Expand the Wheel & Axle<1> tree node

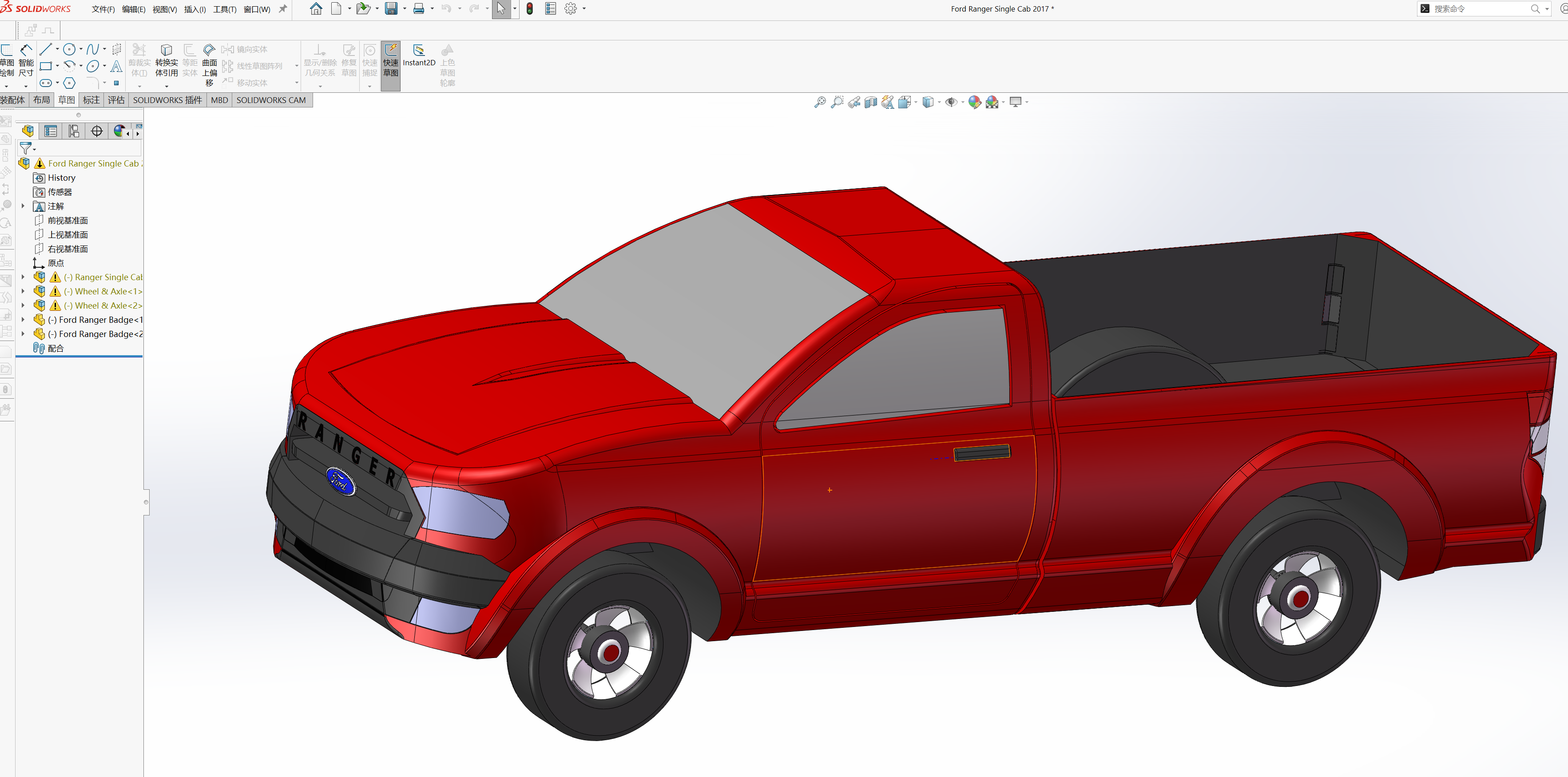tap(23, 291)
